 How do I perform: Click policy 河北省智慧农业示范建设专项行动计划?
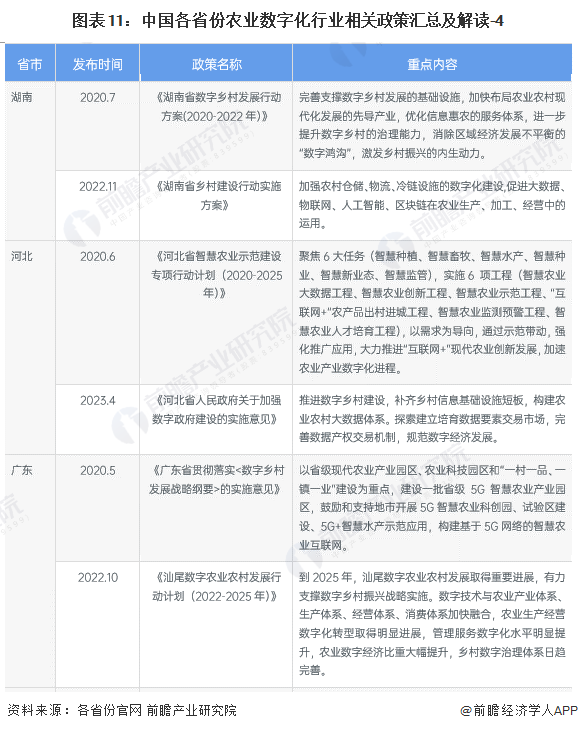(x=216, y=275)
